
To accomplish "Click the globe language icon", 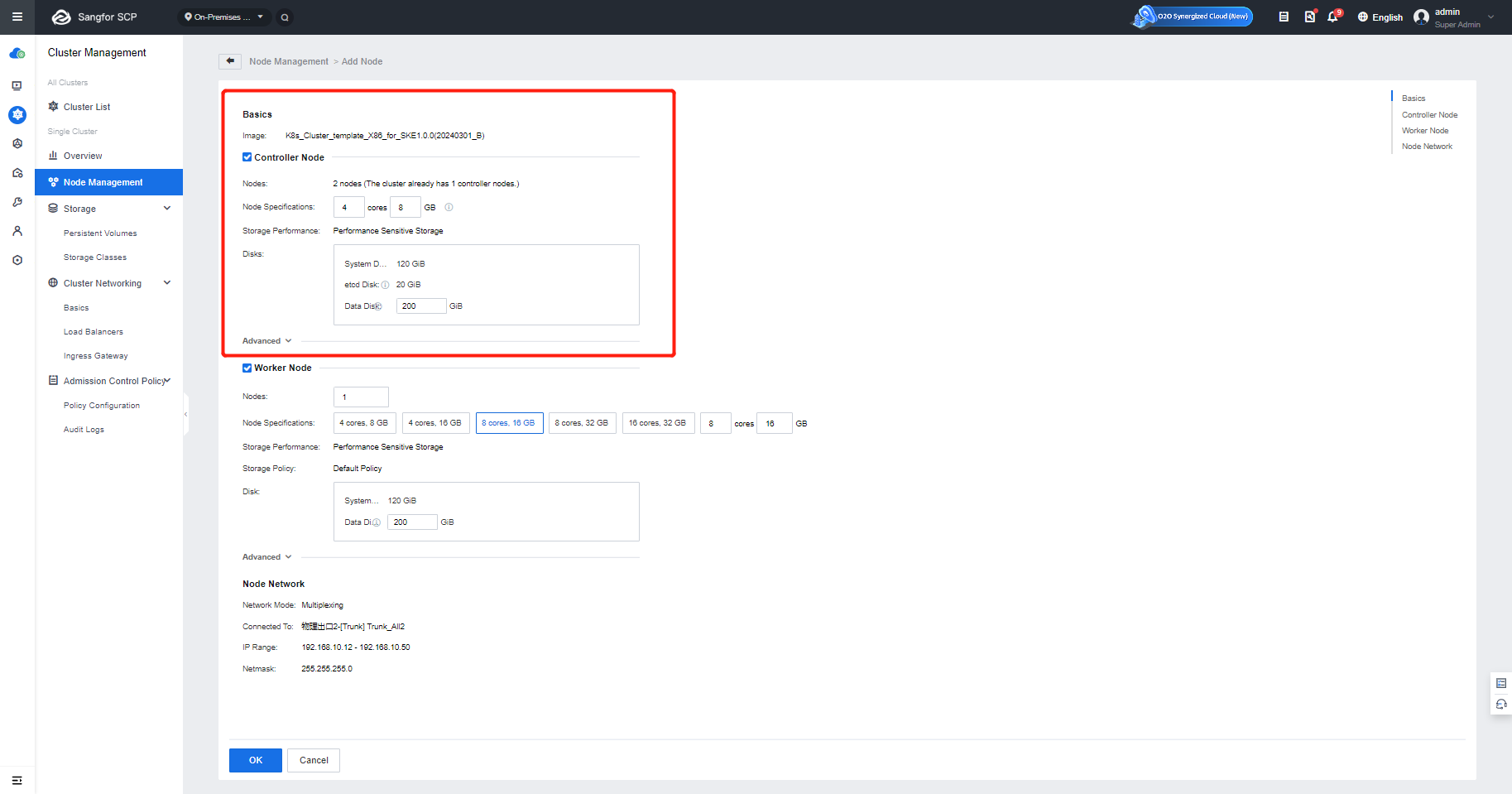I will [1362, 17].
